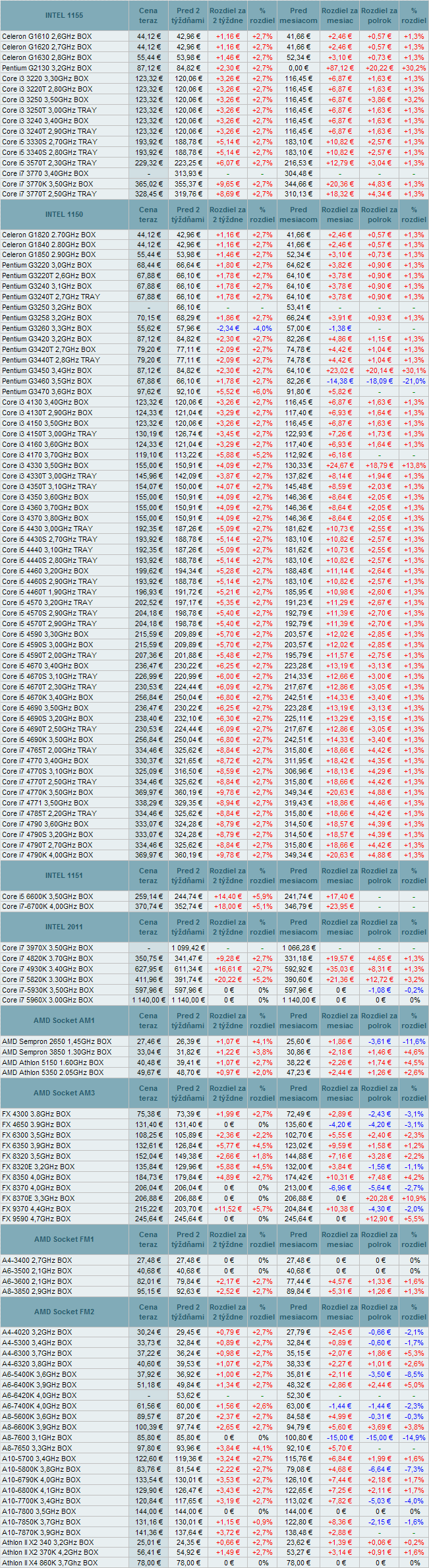This screenshot has height=1568, width=429.
Task: Click the INTEL 1155 section header
Action: click(64, 15)
